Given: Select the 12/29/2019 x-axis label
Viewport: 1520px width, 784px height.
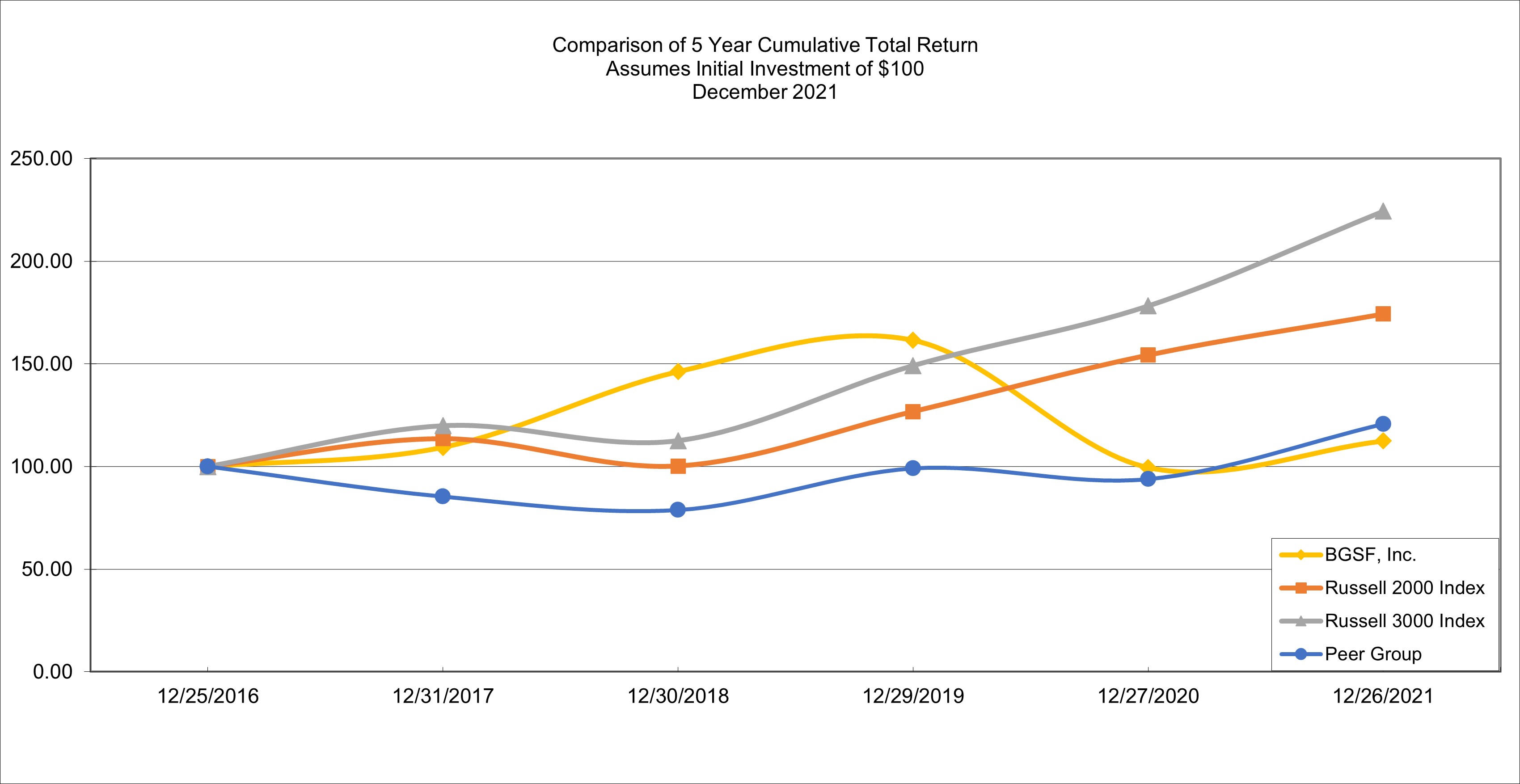Looking at the screenshot, I should 913,697.
